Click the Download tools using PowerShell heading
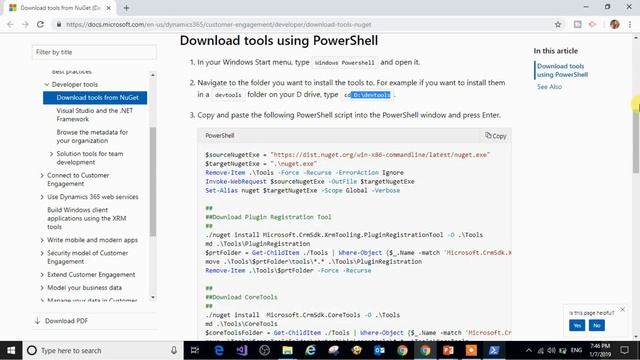 click(279, 40)
